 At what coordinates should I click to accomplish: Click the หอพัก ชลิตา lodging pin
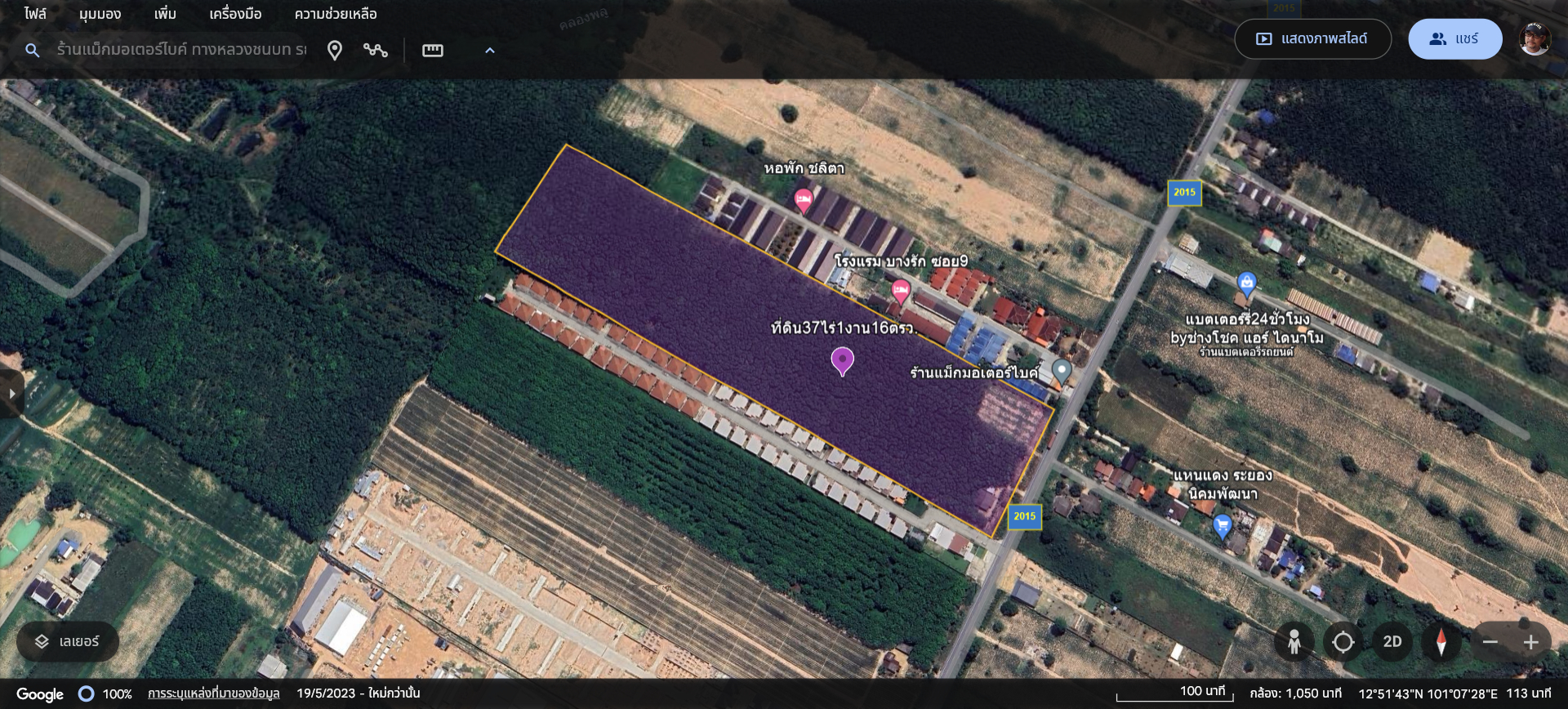pos(804,199)
